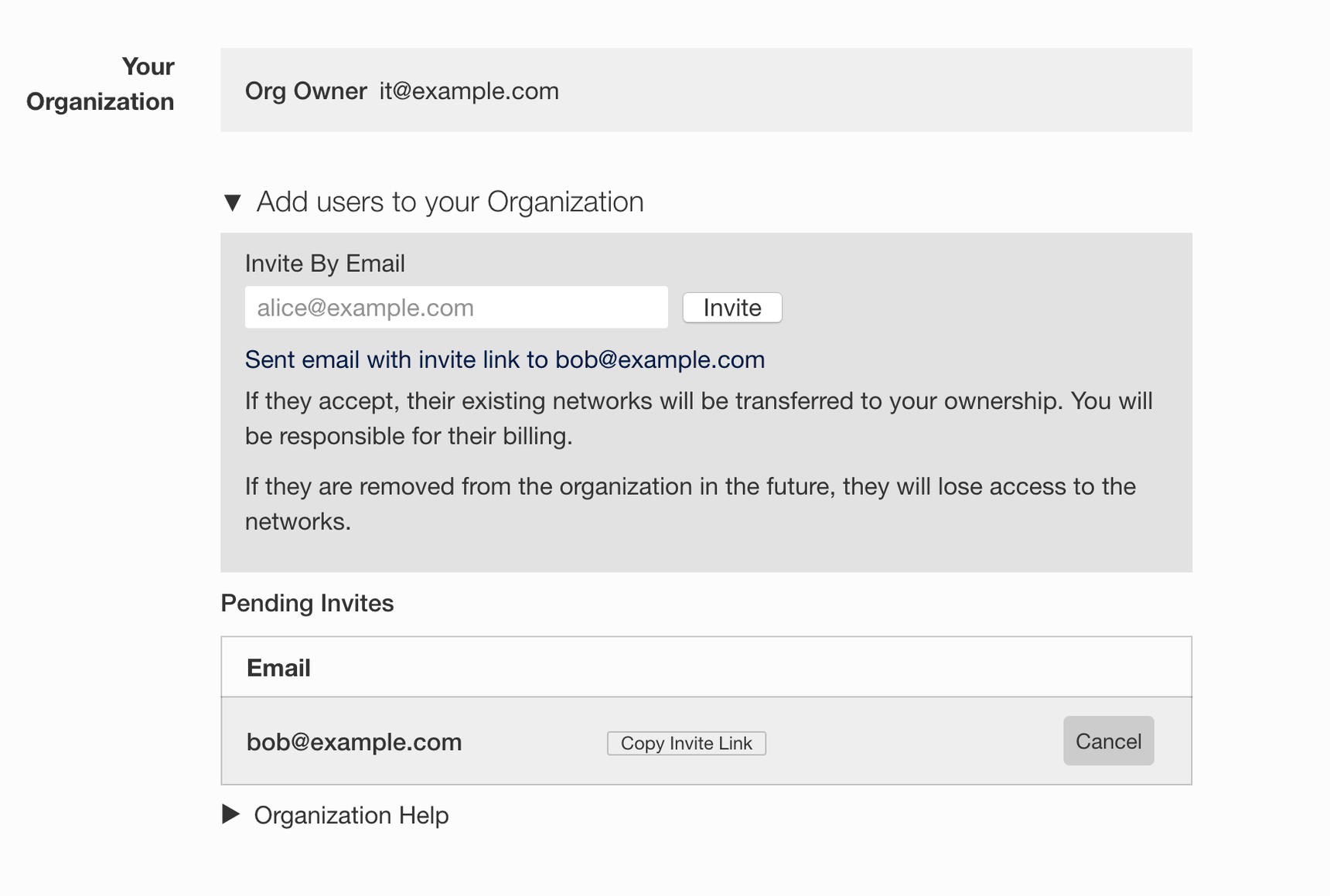The width and height of the screenshot is (1330, 896).
Task: Click the Invite By Email label
Action: (x=325, y=263)
